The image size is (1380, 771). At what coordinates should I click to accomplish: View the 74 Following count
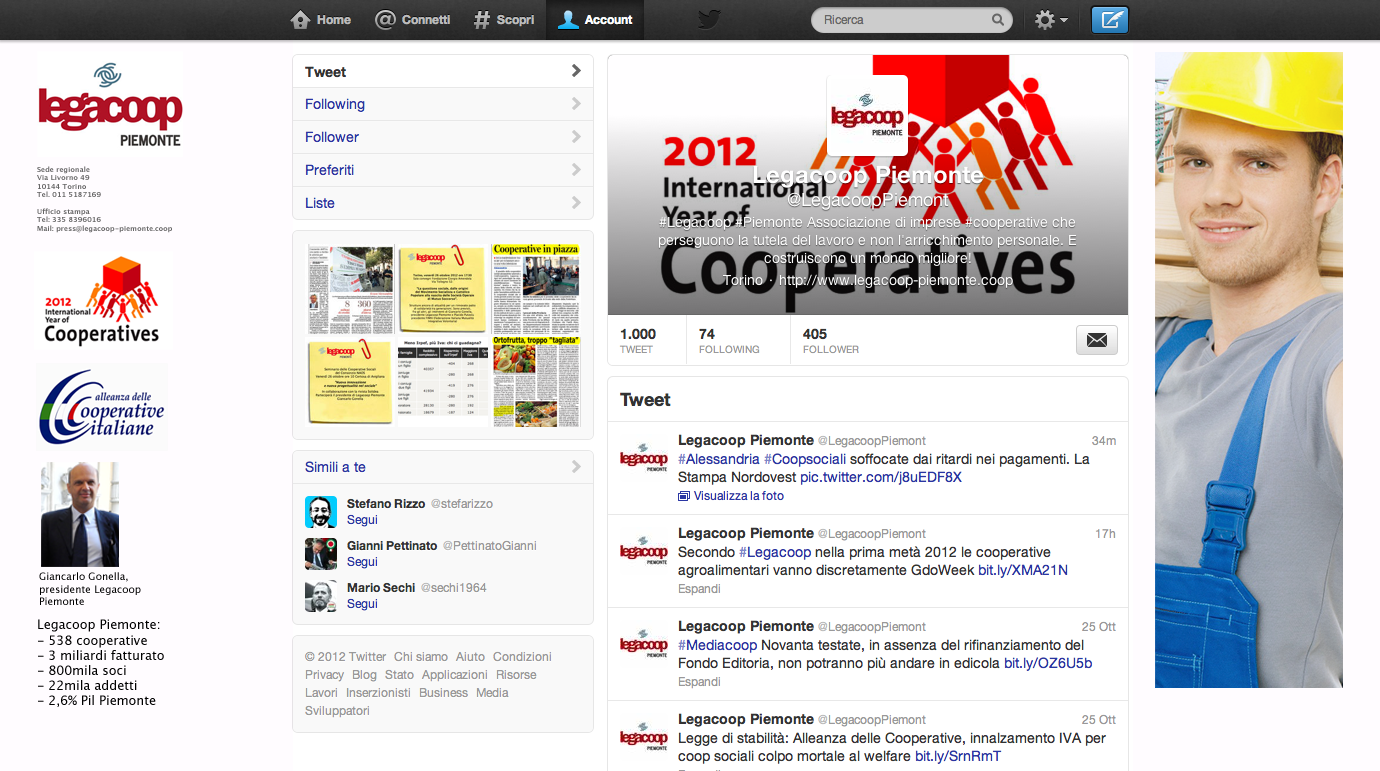[729, 341]
